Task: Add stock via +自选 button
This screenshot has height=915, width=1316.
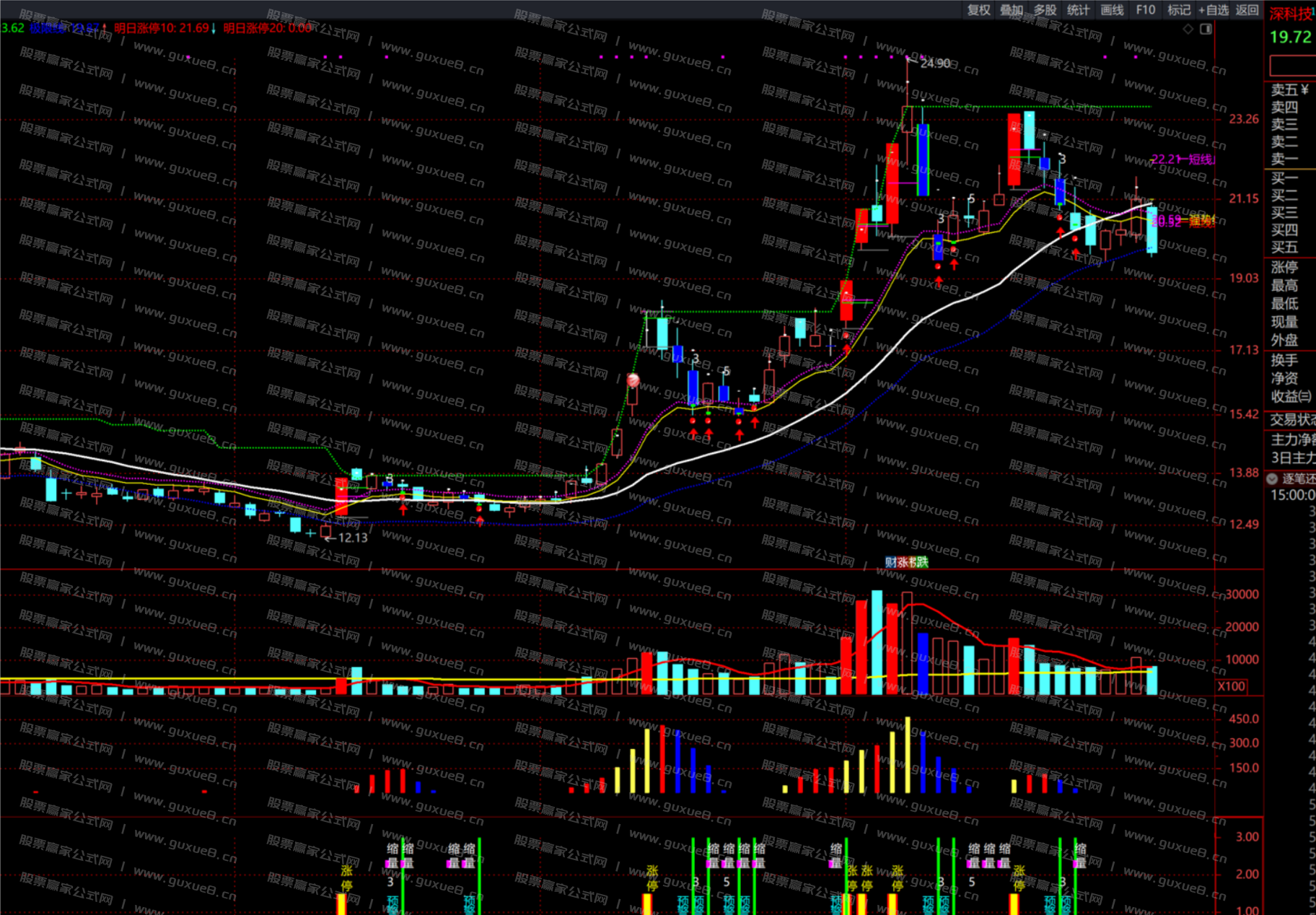Action: point(1214,9)
